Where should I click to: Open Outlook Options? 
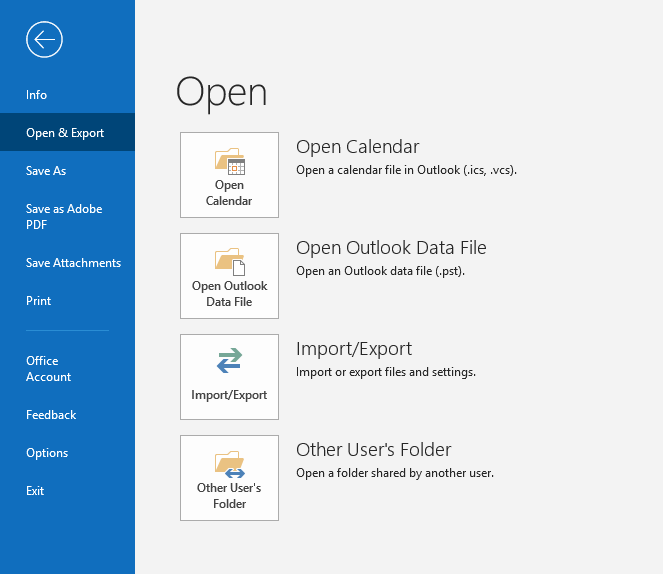pyautogui.click(x=47, y=453)
